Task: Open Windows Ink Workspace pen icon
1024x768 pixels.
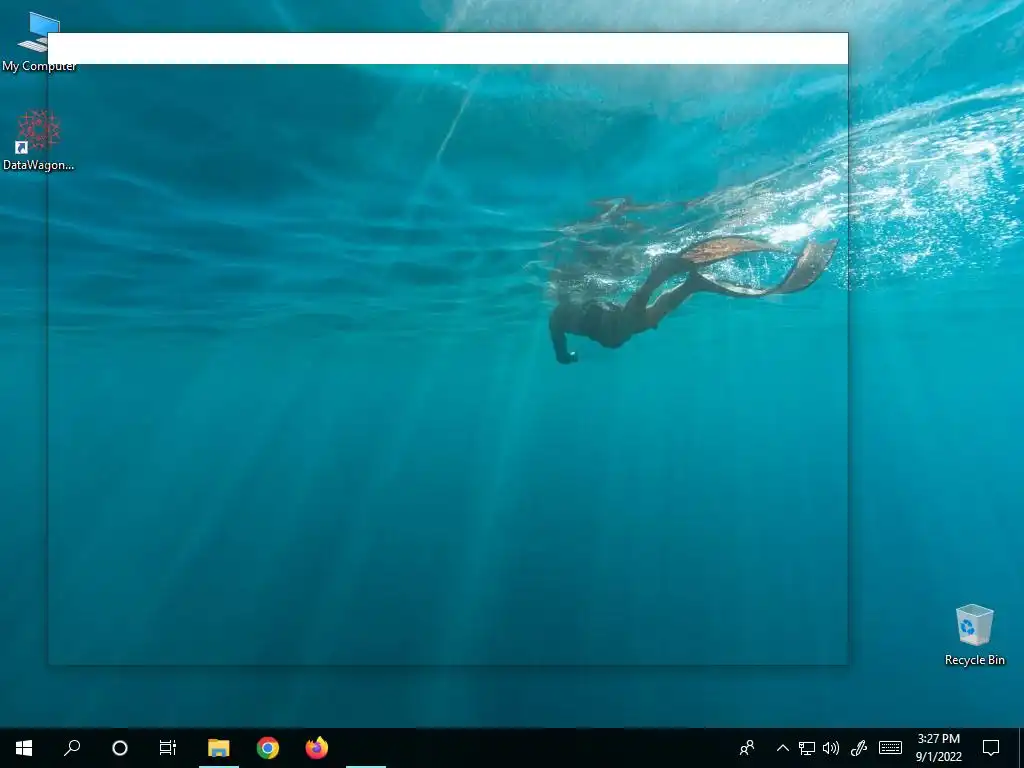Action: 859,748
